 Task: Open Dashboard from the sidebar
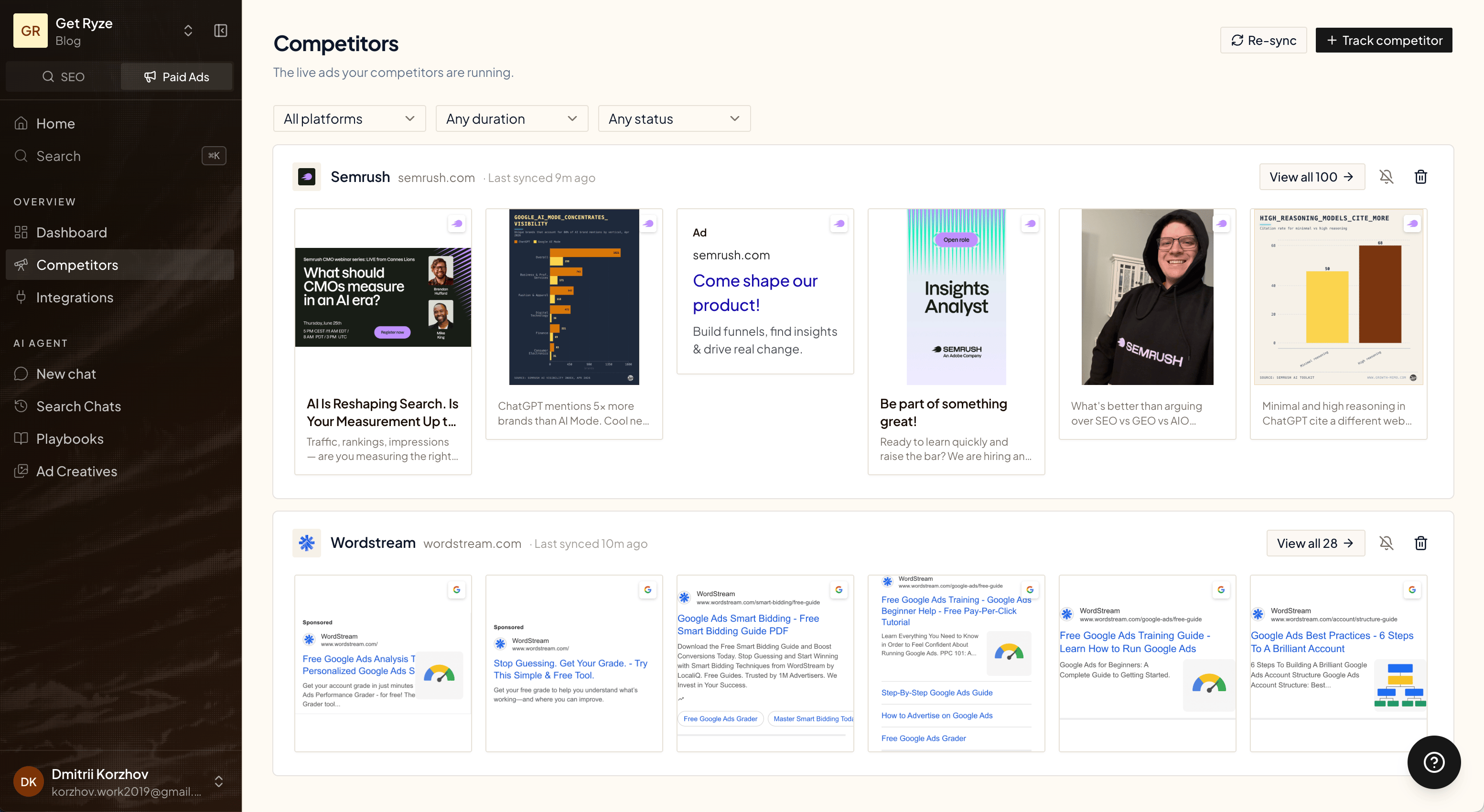pyautogui.click(x=120, y=232)
